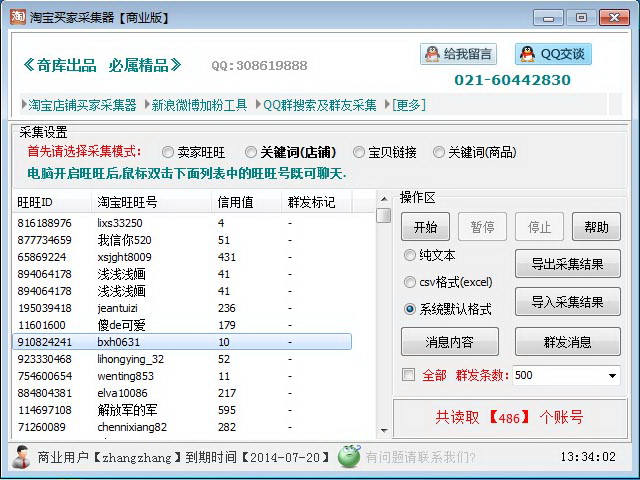Select row with 旺旺号 wenting853
Image resolution: width=640 pixels, height=480 pixels.
point(182,376)
